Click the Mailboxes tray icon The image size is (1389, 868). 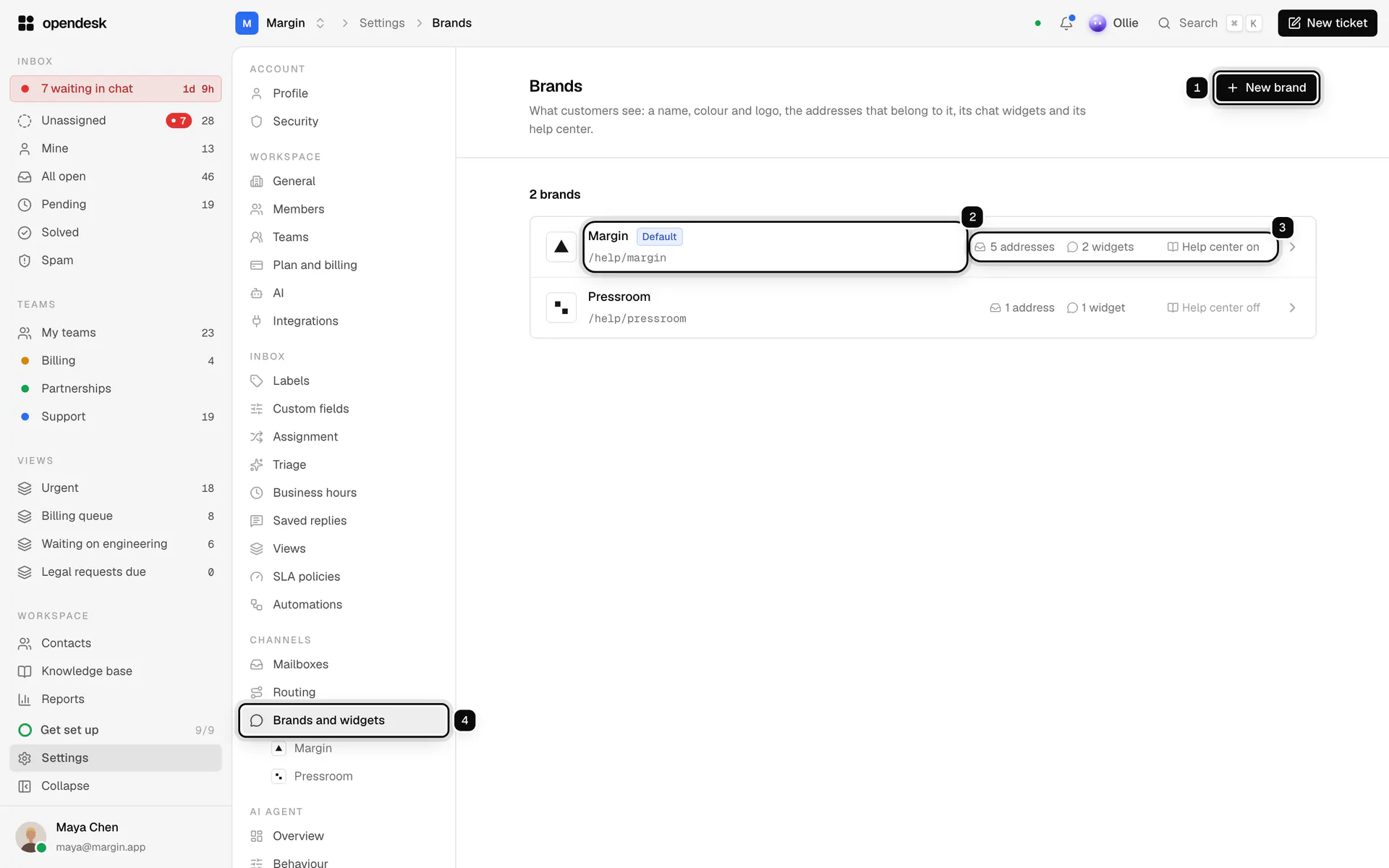256,665
